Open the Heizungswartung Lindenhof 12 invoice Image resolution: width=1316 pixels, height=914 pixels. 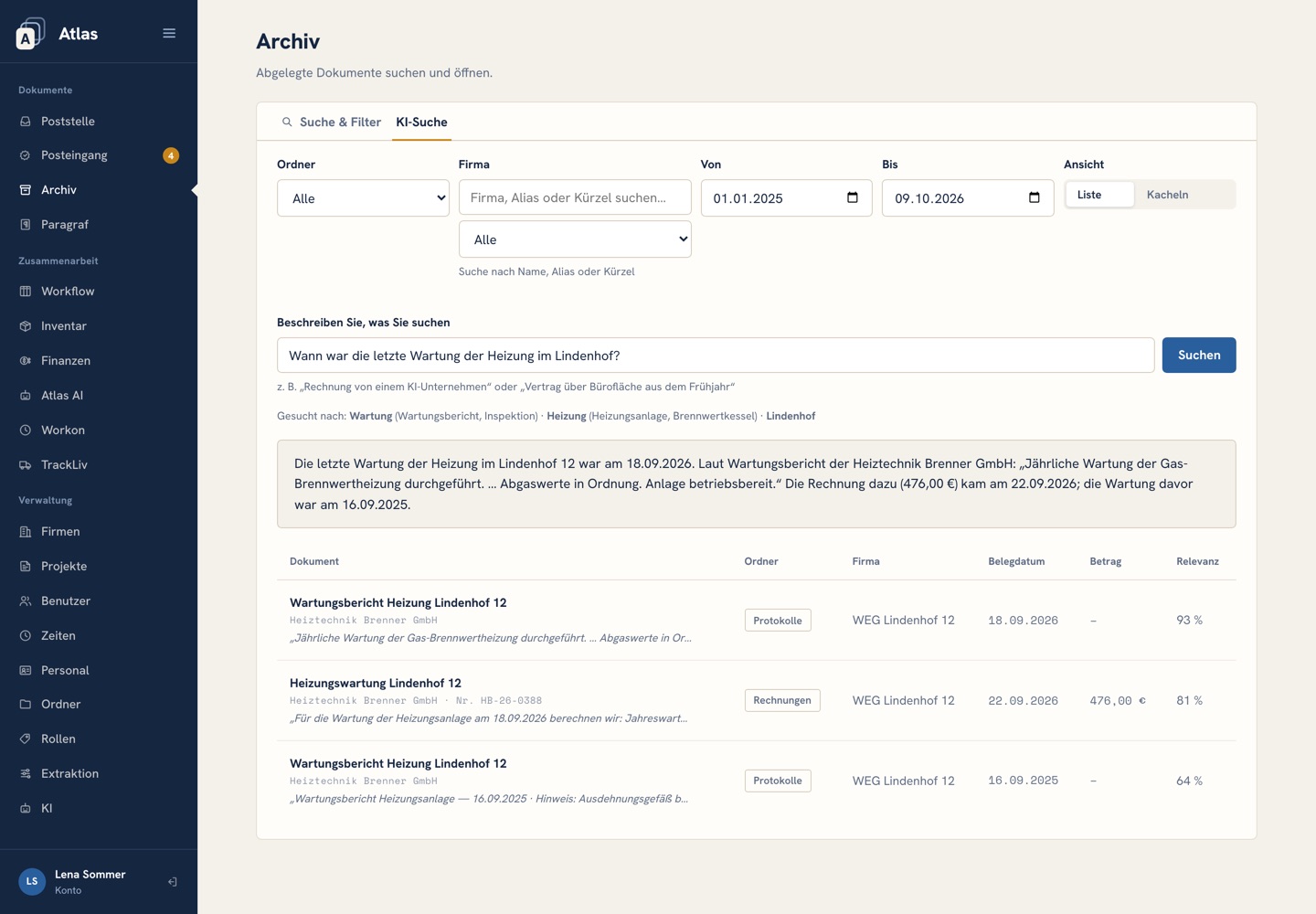tap(757, 701)
